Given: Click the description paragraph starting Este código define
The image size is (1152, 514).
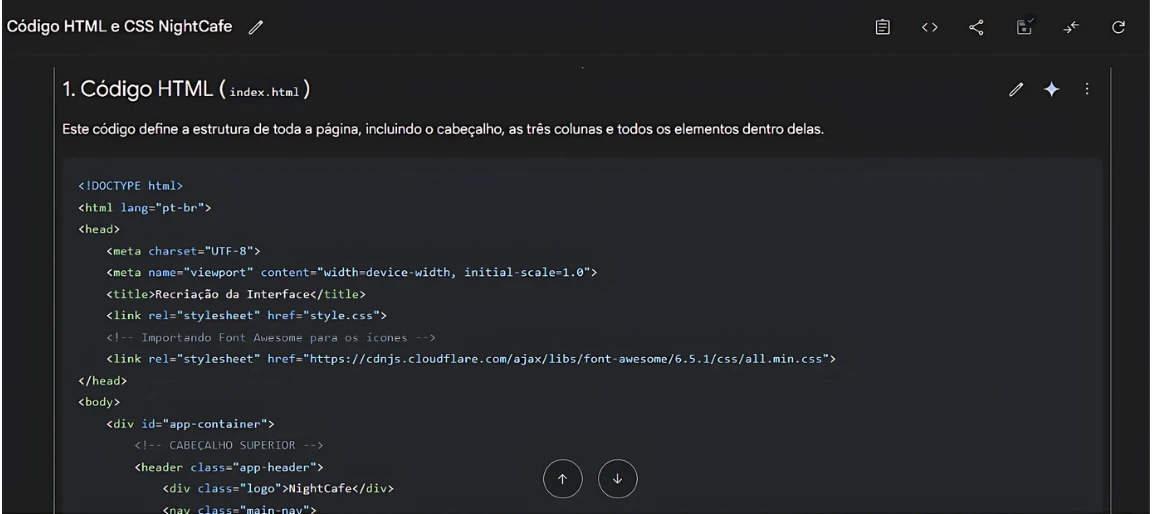Looking at the screenshot, I should [442, 130].
